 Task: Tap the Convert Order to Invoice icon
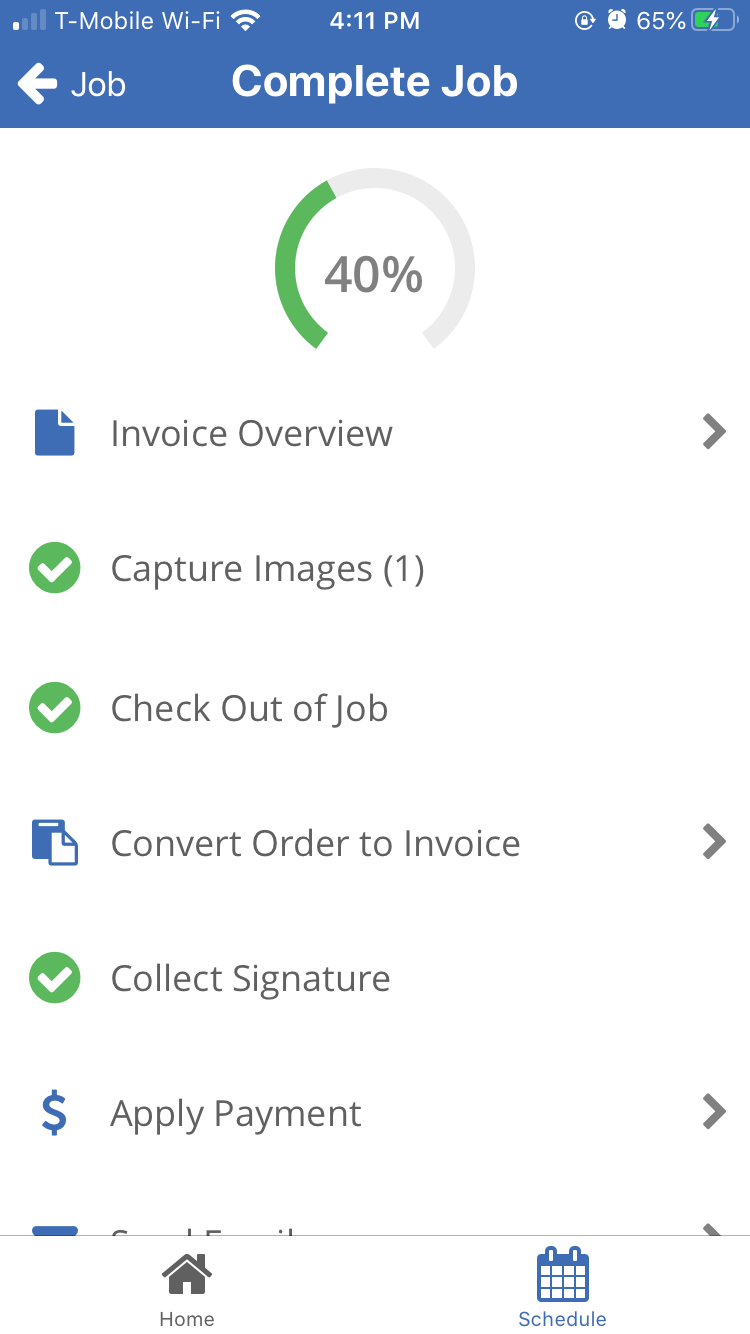pyautogui.click(x=54, y=842)
